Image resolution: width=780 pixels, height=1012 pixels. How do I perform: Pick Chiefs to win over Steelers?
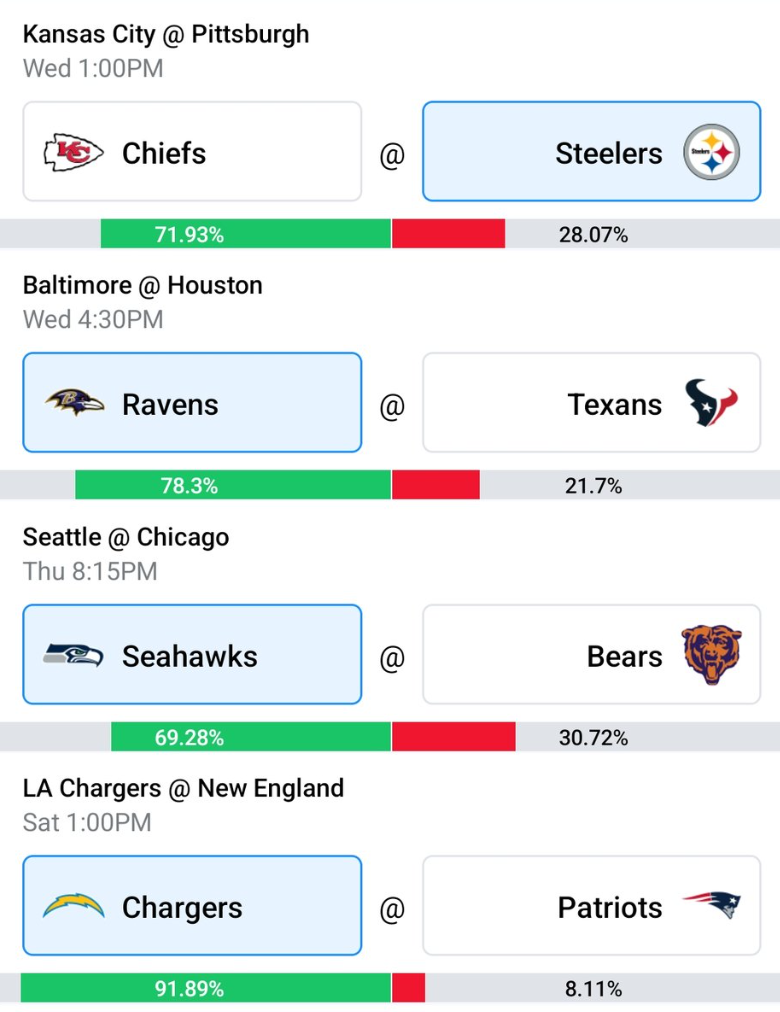192,152
